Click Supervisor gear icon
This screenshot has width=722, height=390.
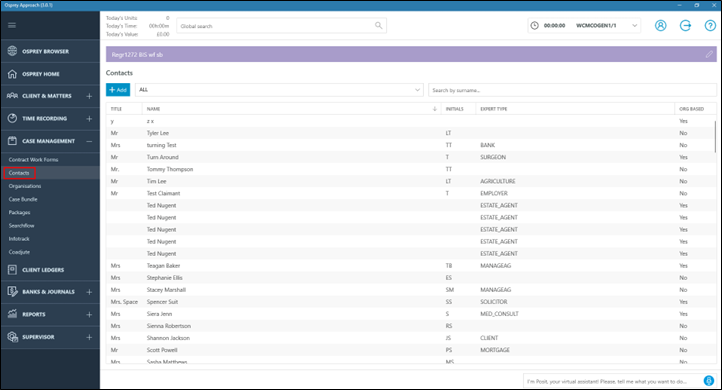point(12,337)
